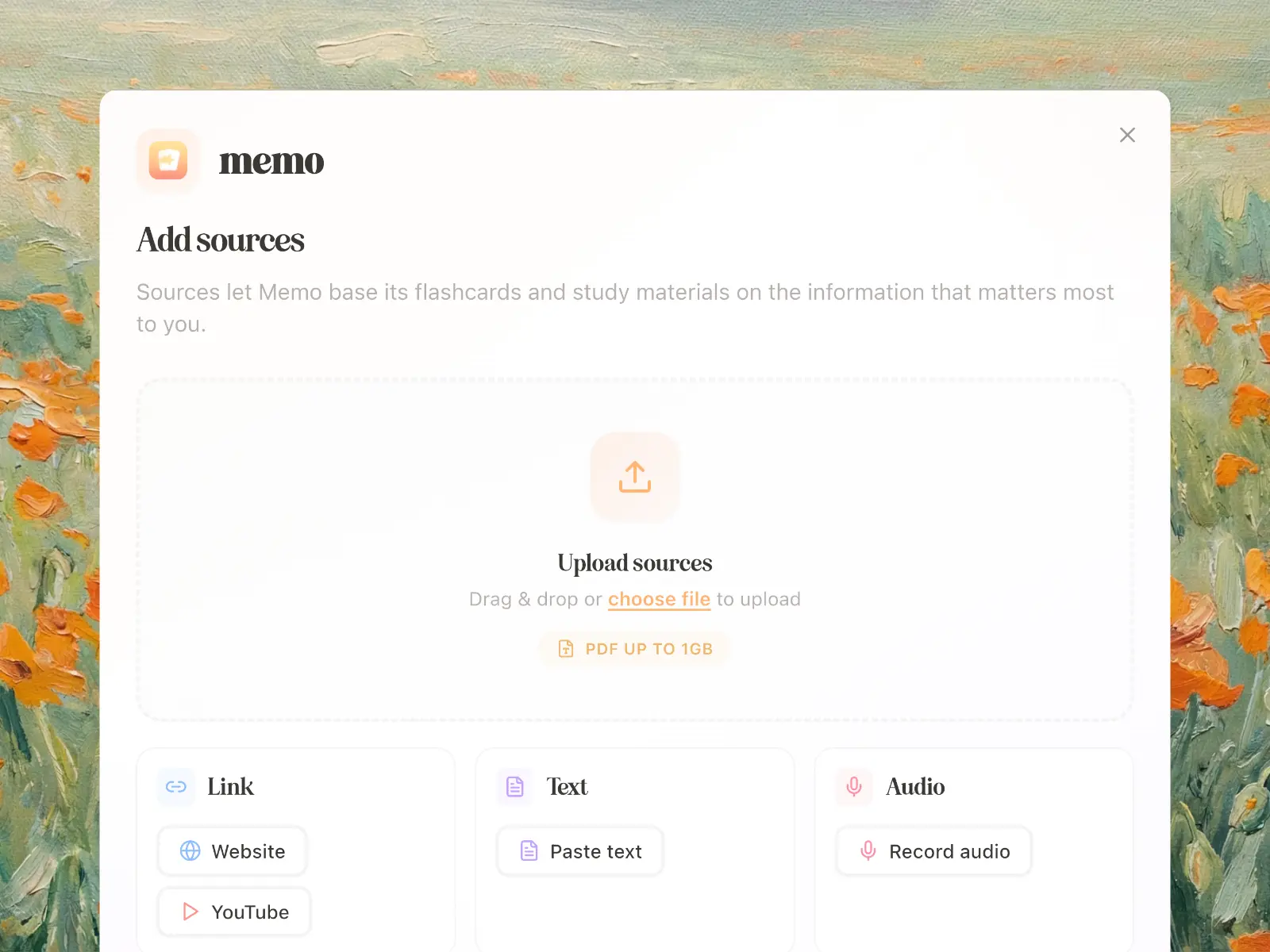
Task: Click the memo app logo icon
Action: coord(167,161)
